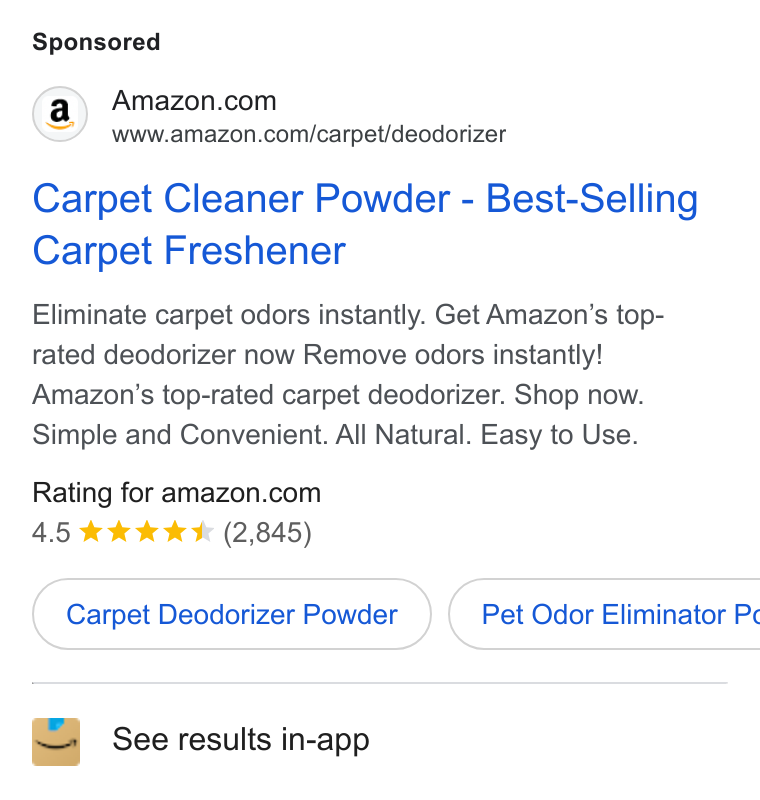Click the 'Eliminate carpet odors instantly' sentence
Screen dimensions: 760x800
(229, 314)
